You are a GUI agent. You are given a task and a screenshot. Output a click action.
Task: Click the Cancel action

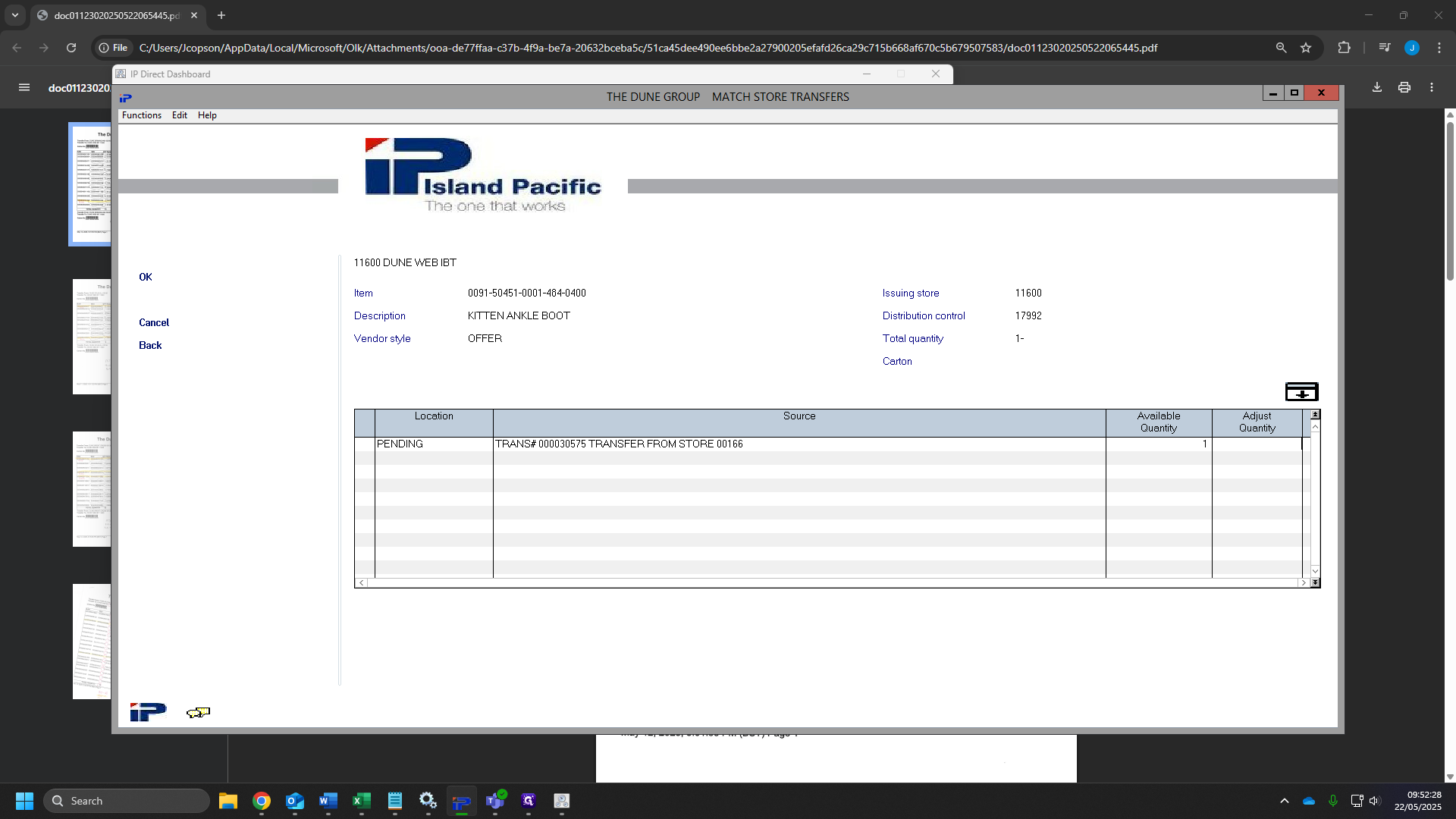coord(154,322)
